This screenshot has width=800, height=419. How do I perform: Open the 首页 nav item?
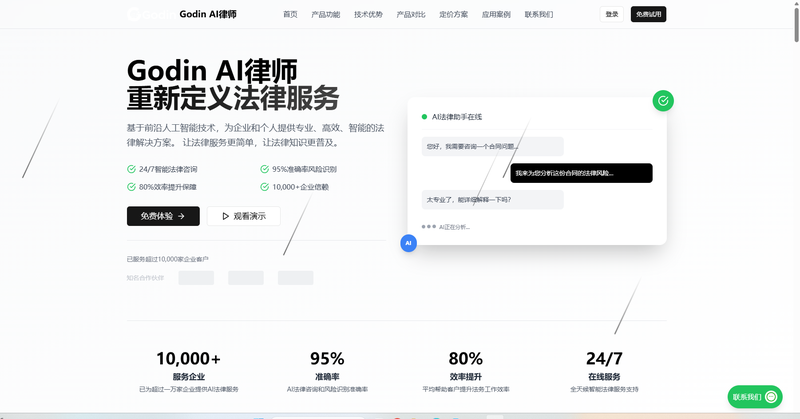point(290,14)
